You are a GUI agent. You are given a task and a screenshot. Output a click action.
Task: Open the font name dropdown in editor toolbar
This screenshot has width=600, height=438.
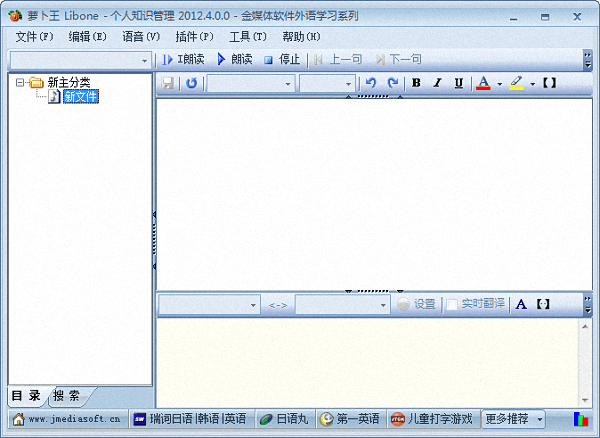pos(250,83)
